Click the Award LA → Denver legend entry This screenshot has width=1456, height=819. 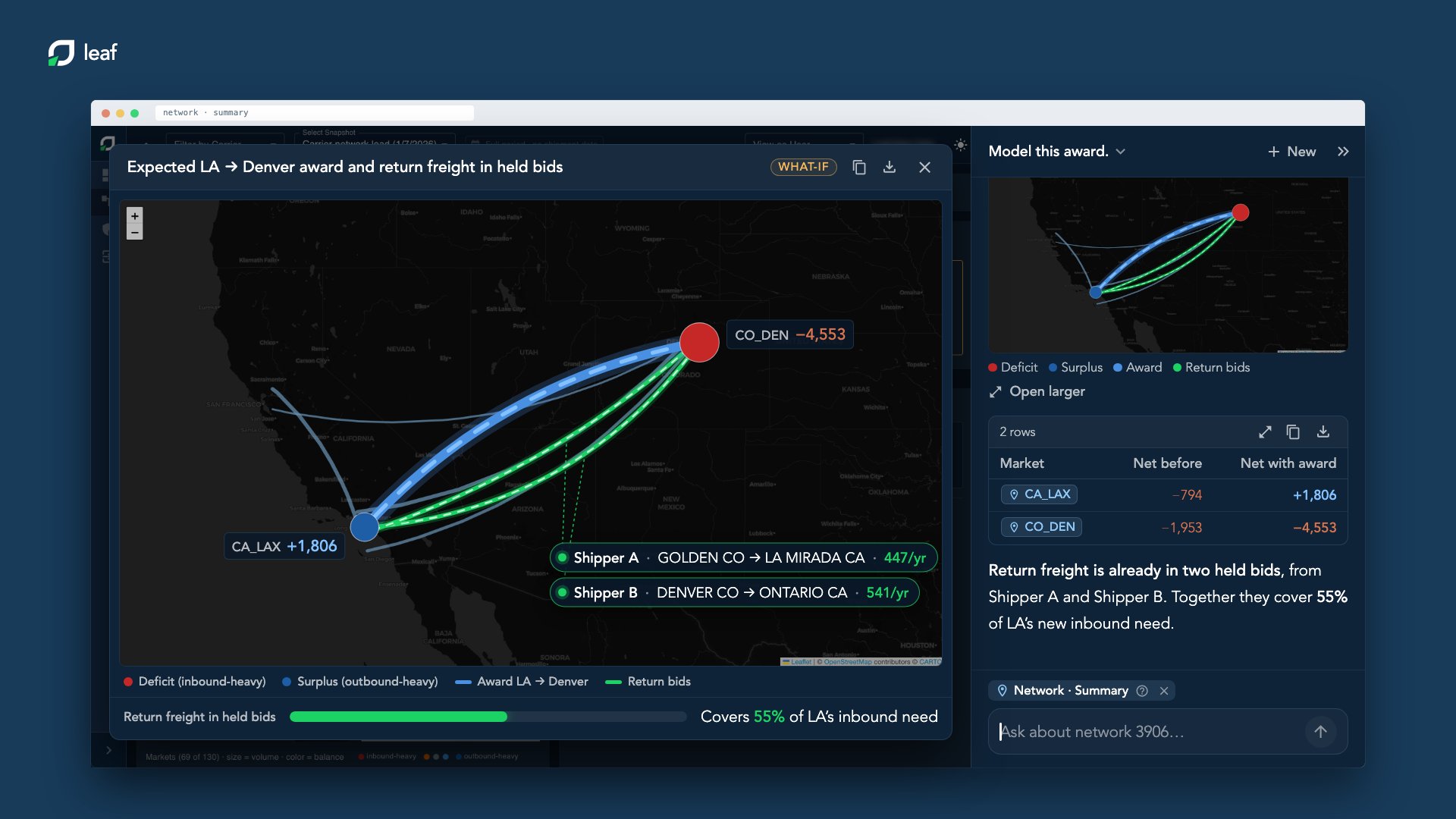522,682
